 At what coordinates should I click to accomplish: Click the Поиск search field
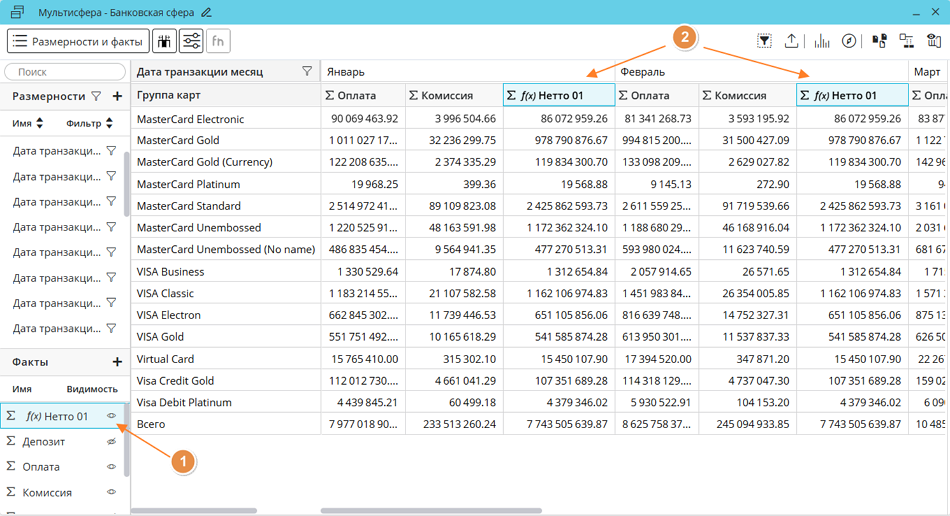pos(65,72)
